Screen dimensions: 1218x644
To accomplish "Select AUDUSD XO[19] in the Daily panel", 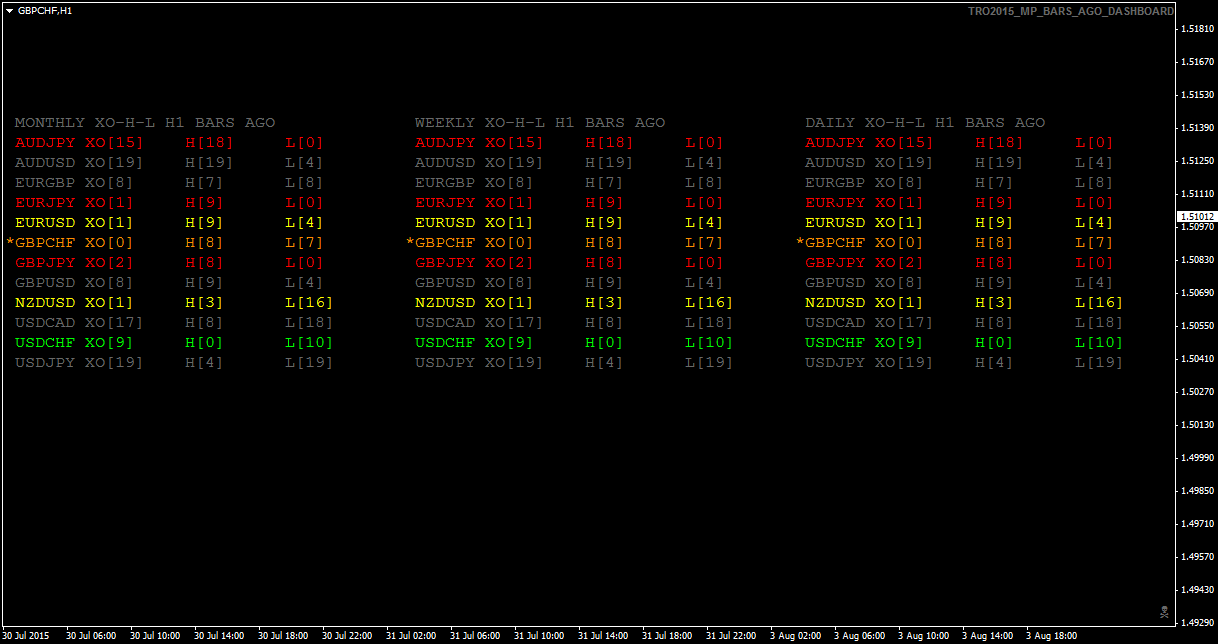I will [869, 163].
